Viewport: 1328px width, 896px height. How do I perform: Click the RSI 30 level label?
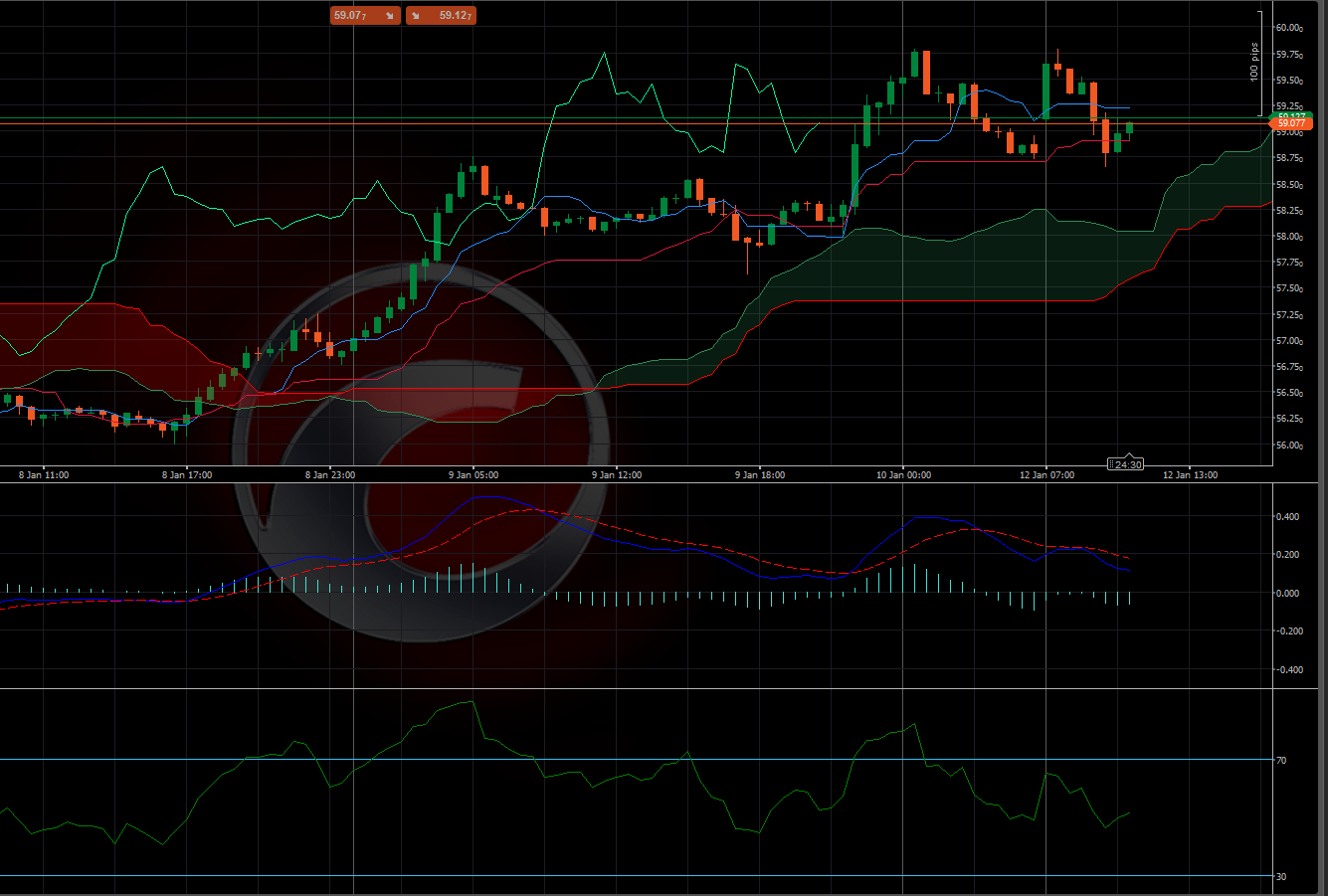click(1282, 876)
